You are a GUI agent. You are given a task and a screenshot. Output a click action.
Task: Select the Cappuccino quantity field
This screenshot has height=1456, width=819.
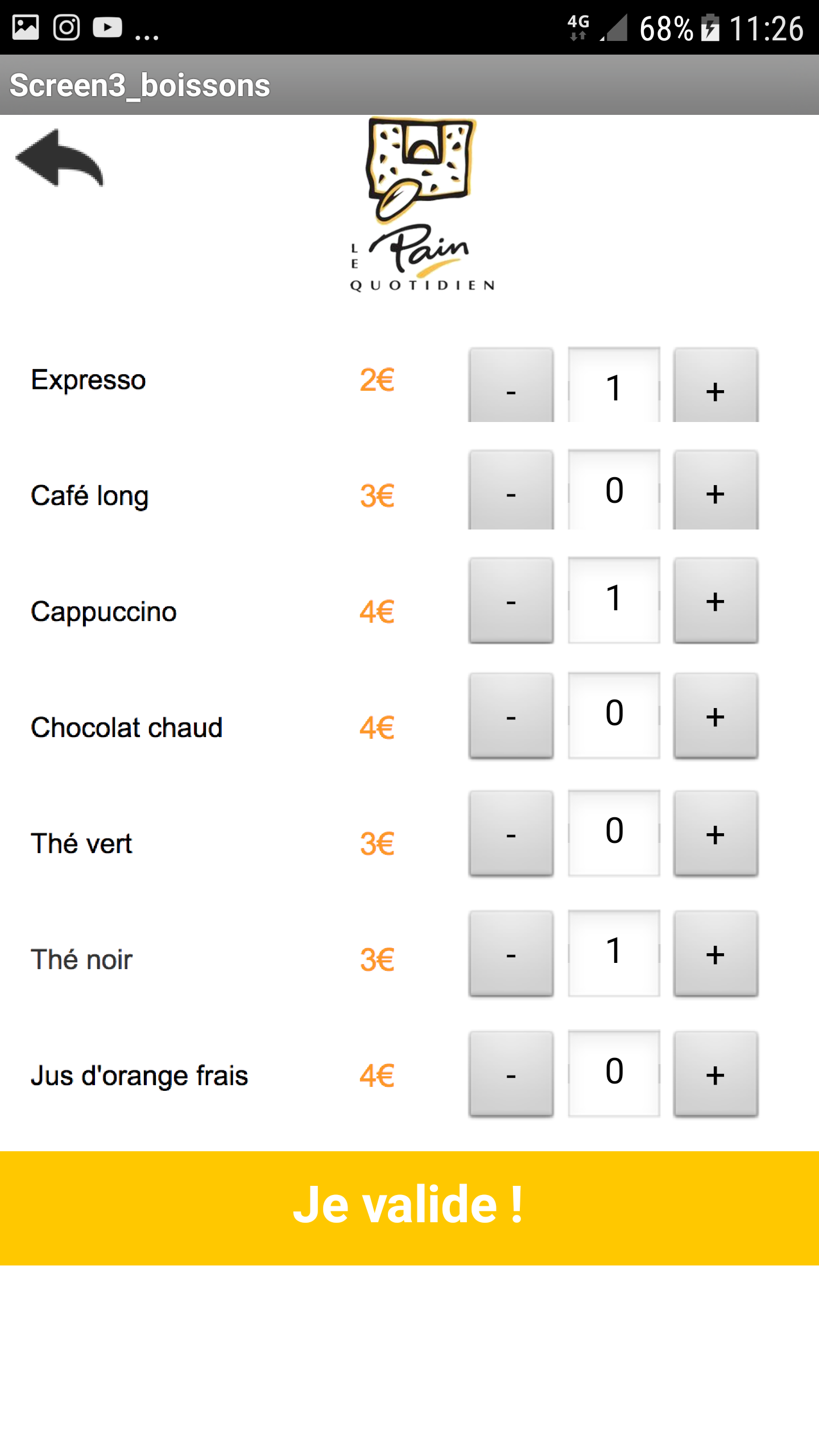(x=614, y=601)
